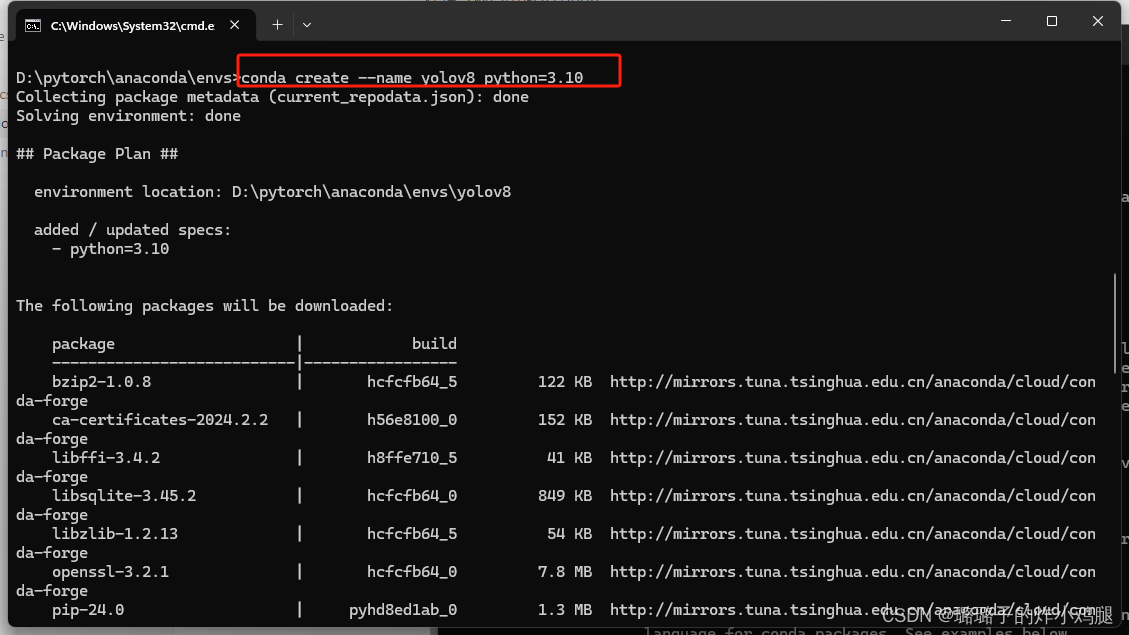
Task: Click the environment location path line
Action: [272, 192]
